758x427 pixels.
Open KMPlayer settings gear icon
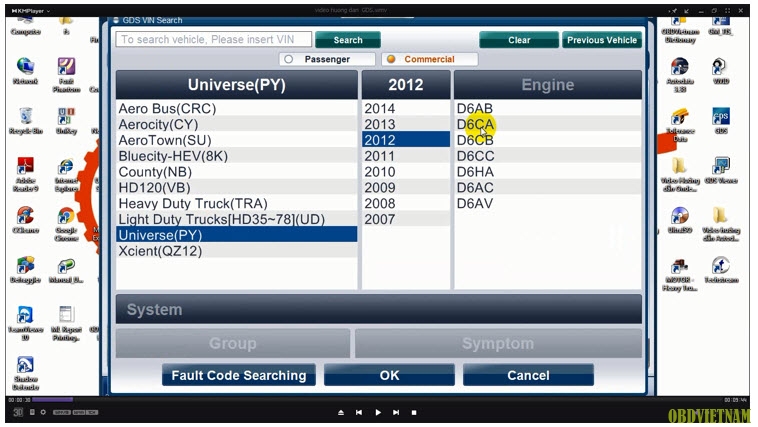(x=43, y=412)
